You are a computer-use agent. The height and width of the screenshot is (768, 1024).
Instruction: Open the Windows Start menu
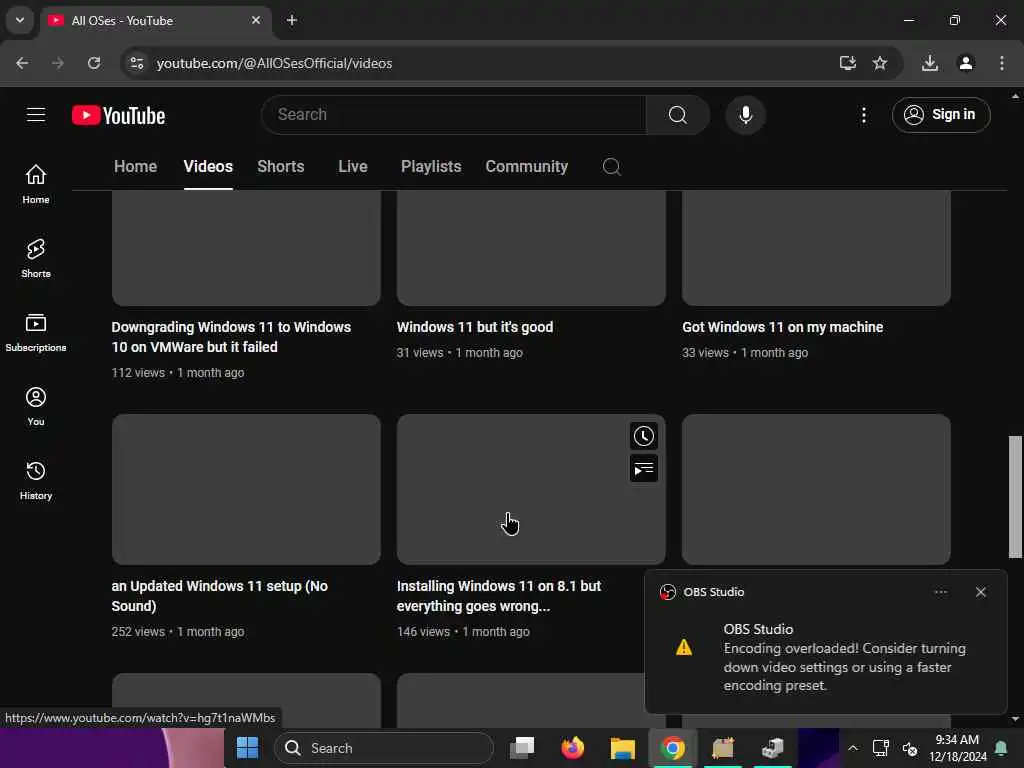point(248,748)
